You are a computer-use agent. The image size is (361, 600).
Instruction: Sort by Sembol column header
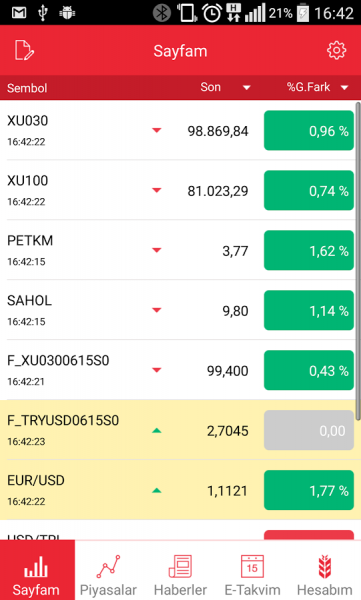[27, 88]
